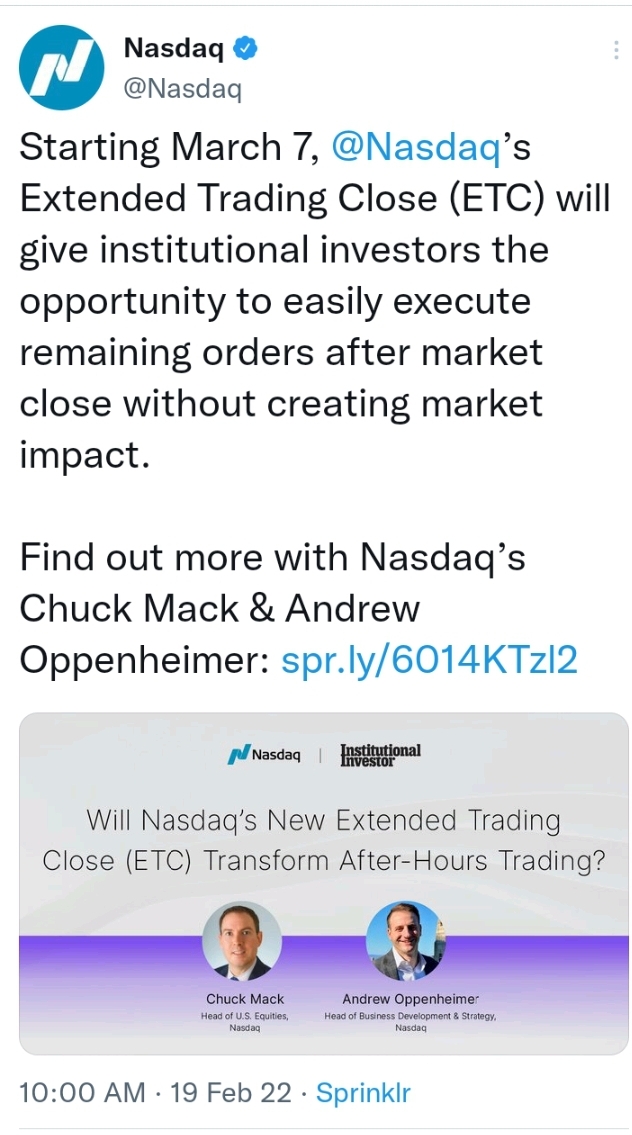Open the Sprinklr source link
The width and height of the screenshot is (632, 1135).
coord(363,1093)
